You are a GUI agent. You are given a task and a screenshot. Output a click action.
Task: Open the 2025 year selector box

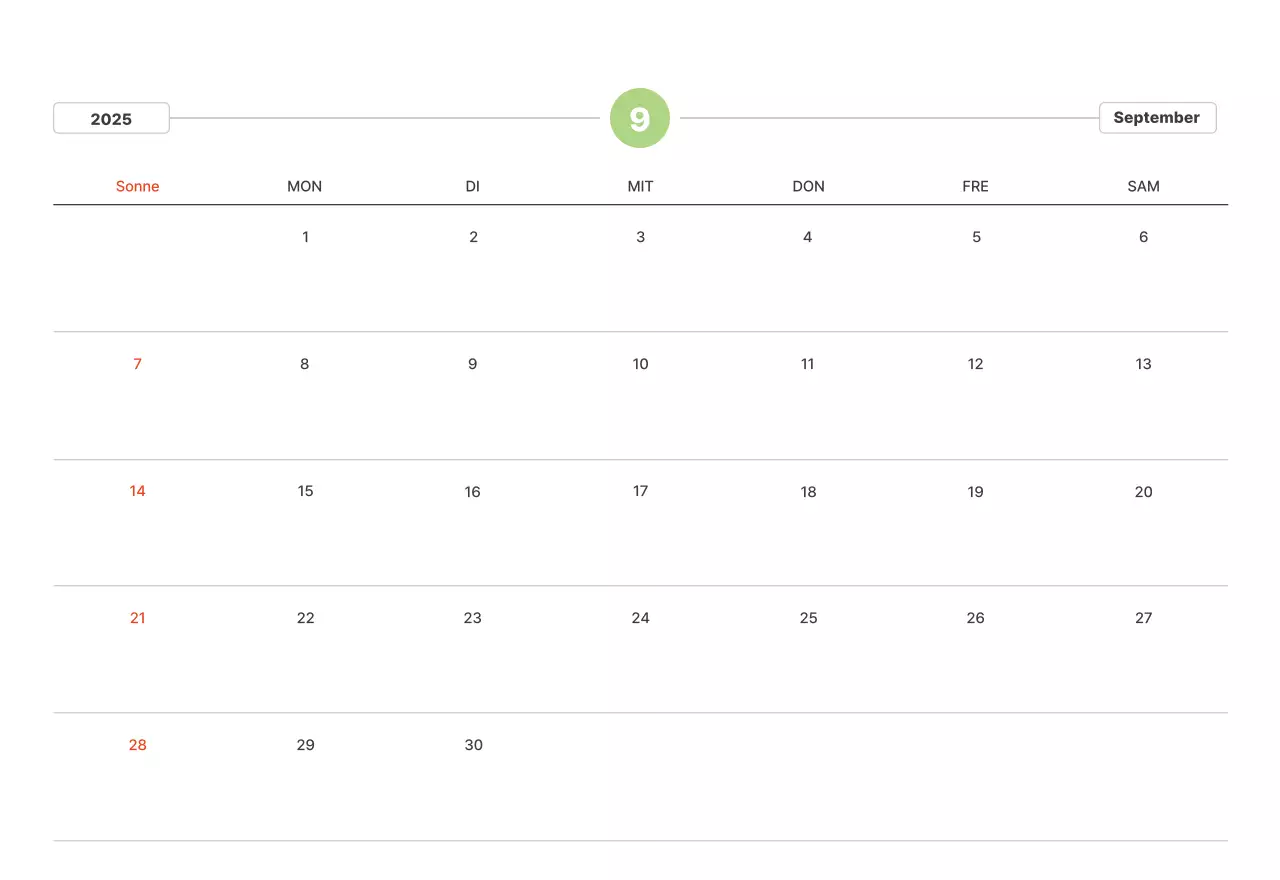111,118
